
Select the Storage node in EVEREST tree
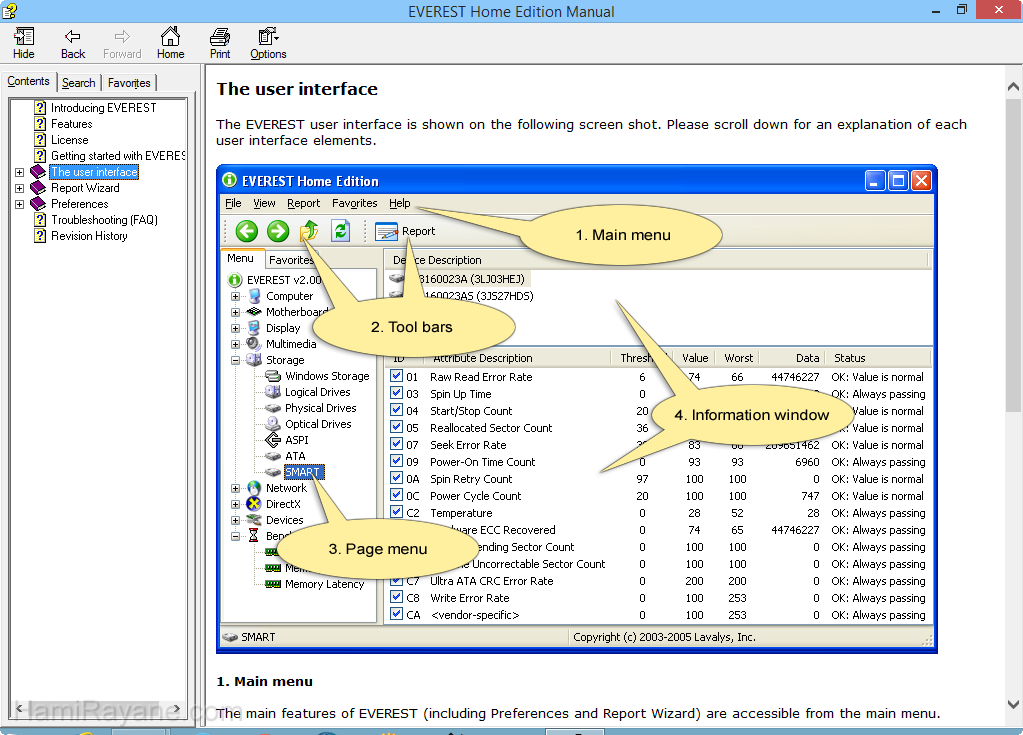[x=285, y=360]
